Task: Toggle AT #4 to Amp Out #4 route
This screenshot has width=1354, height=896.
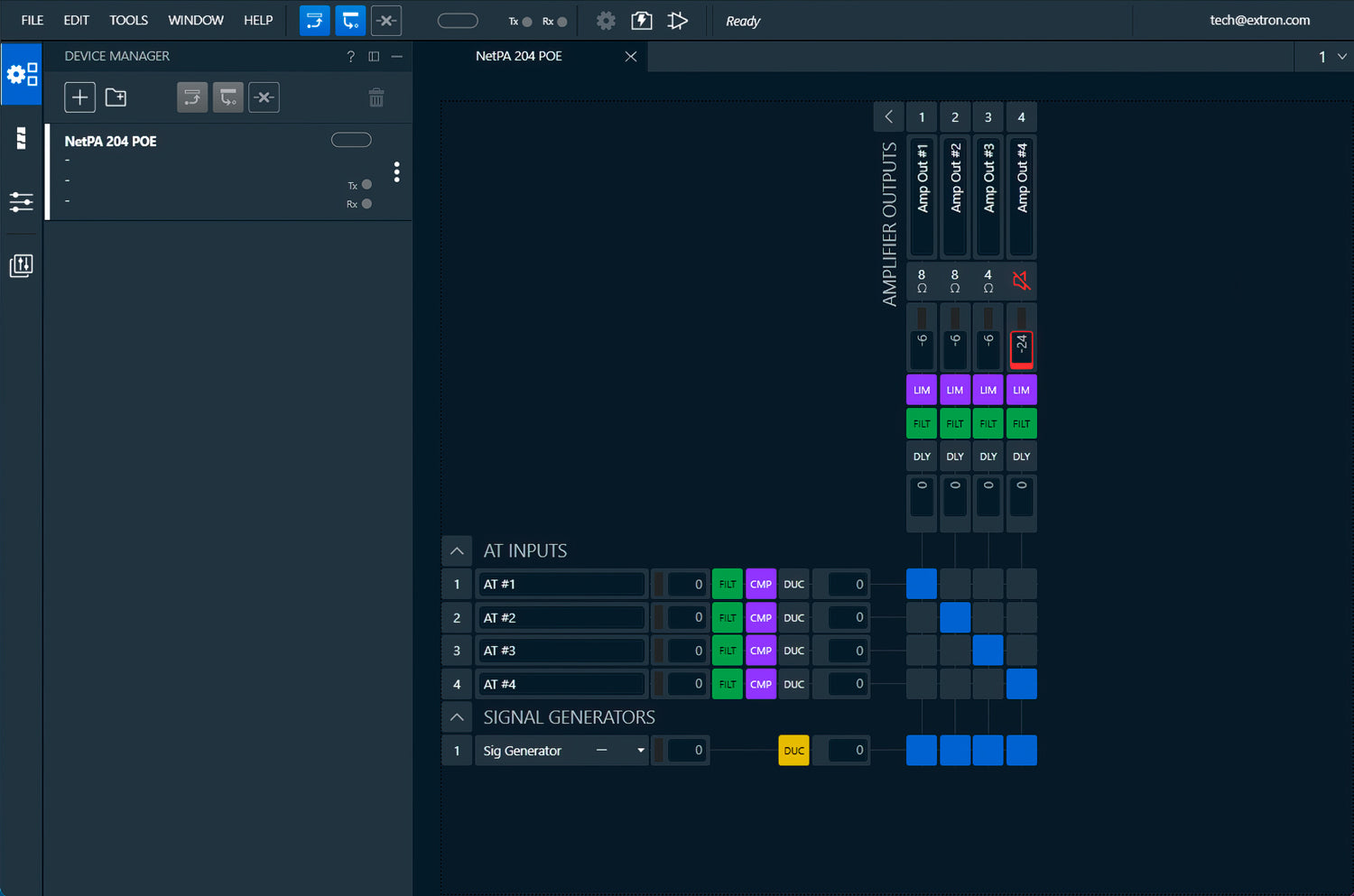Action: coord(1022,684)
